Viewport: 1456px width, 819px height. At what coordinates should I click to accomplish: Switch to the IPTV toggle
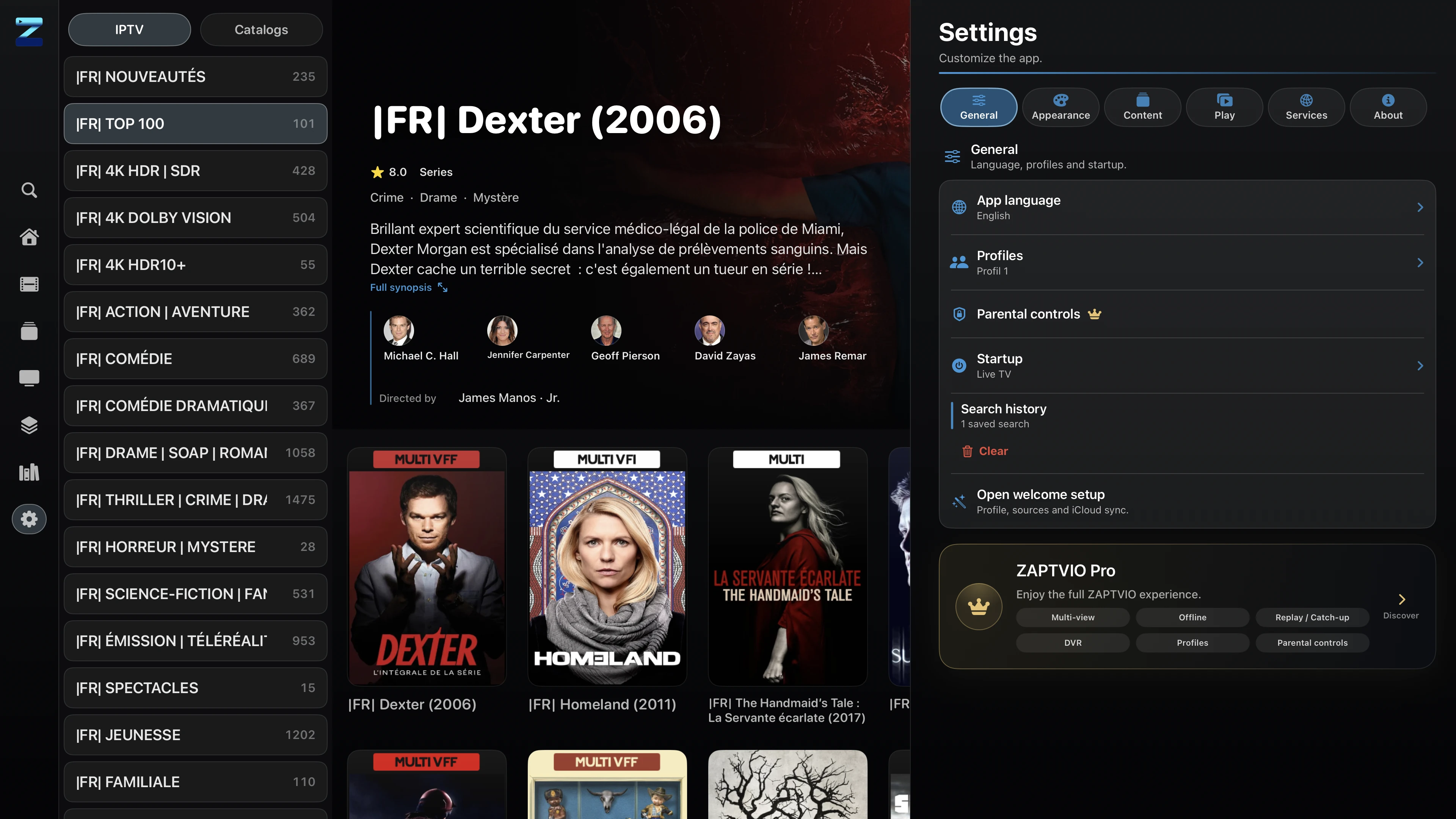(129, 30)
